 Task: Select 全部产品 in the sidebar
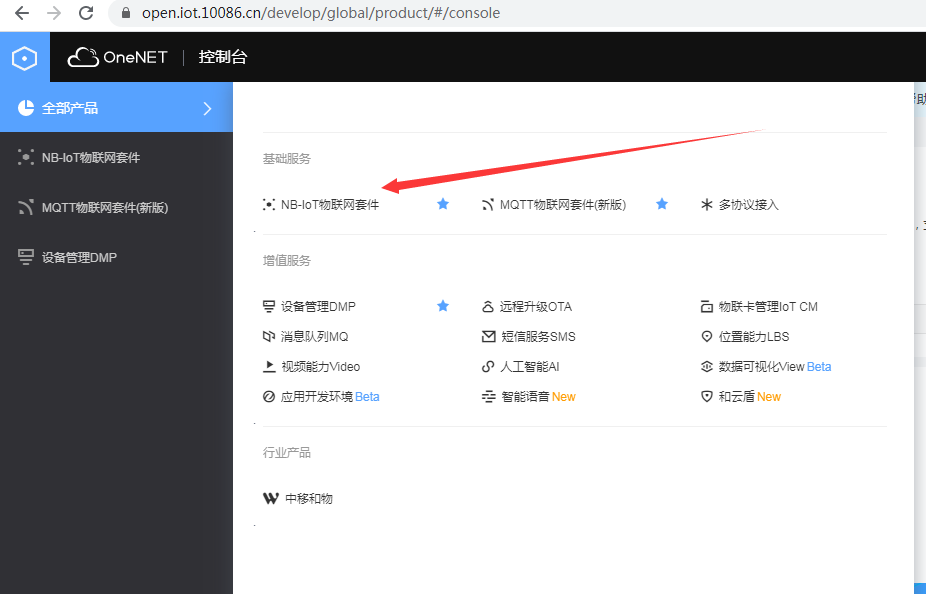click(70, 108)
